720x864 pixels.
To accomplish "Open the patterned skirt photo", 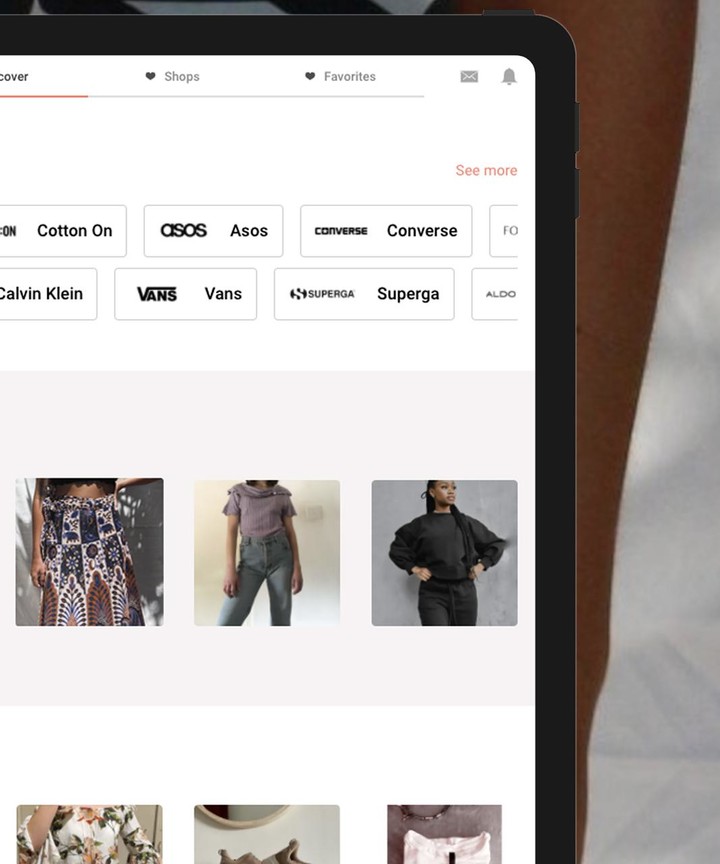I will [89, 552].
